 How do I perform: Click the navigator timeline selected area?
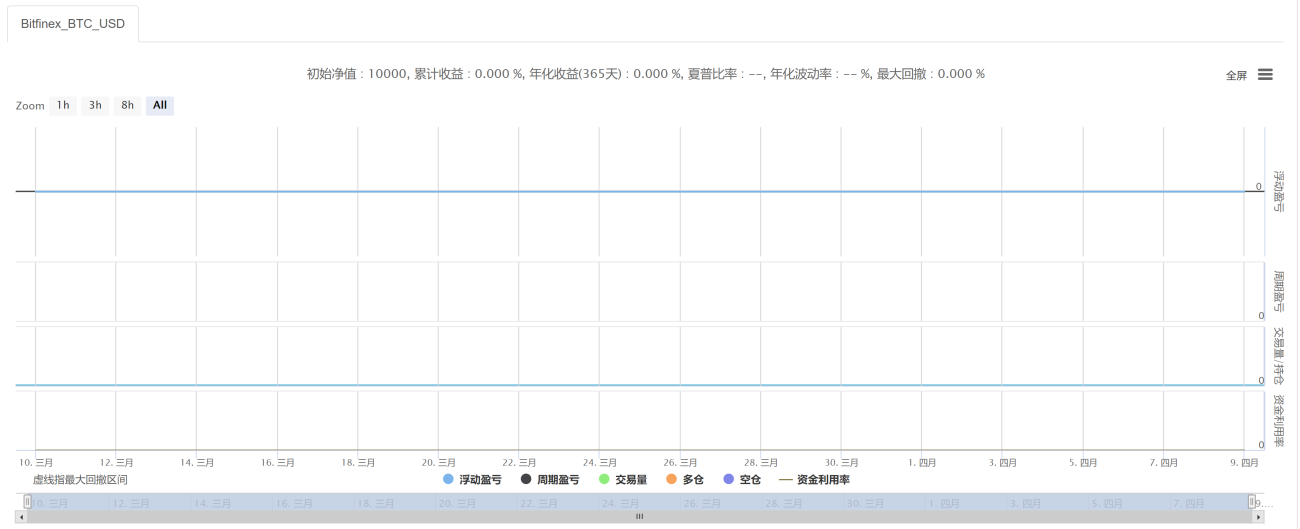click(640, 502)
